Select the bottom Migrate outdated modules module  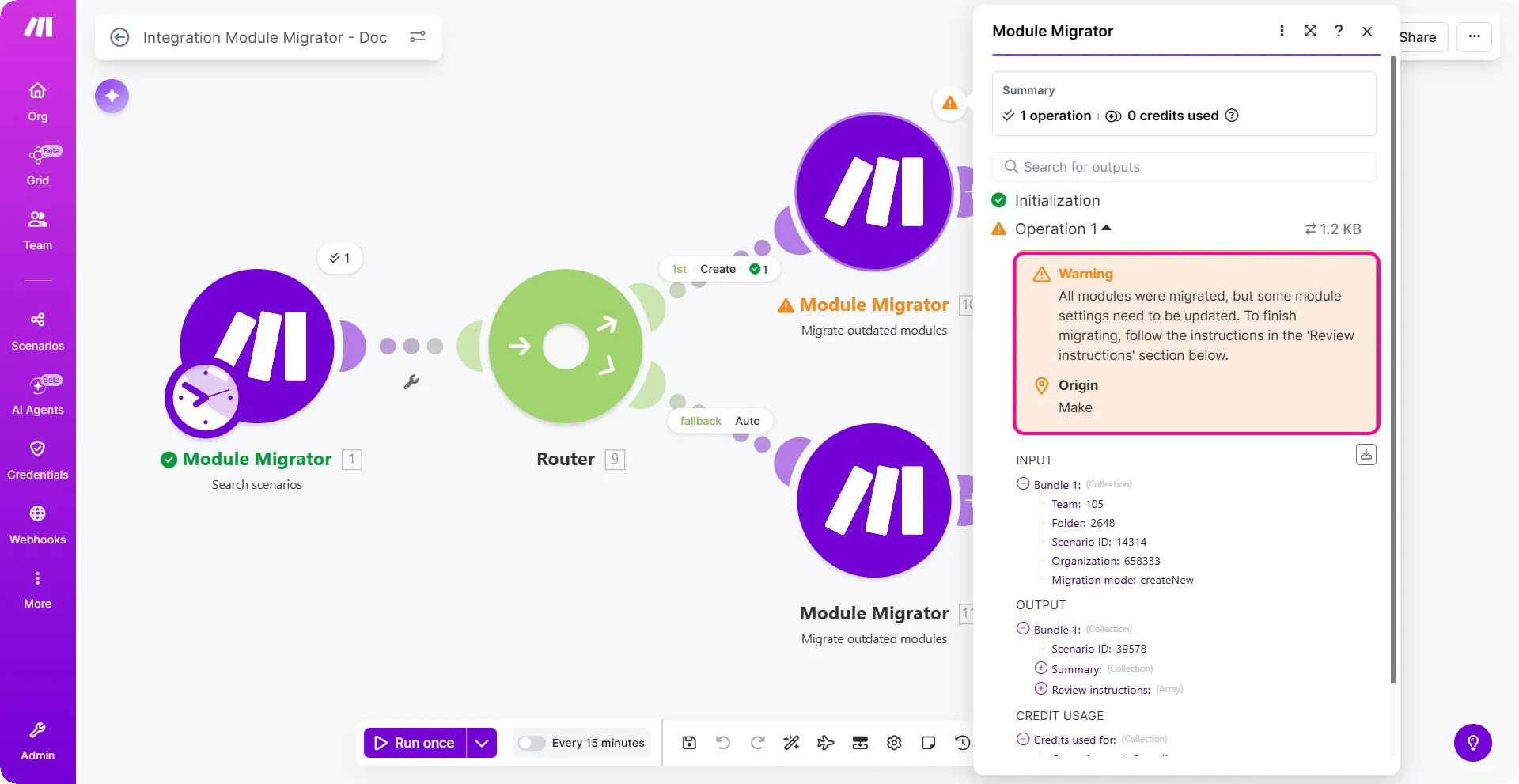click(x=874, y=501)
